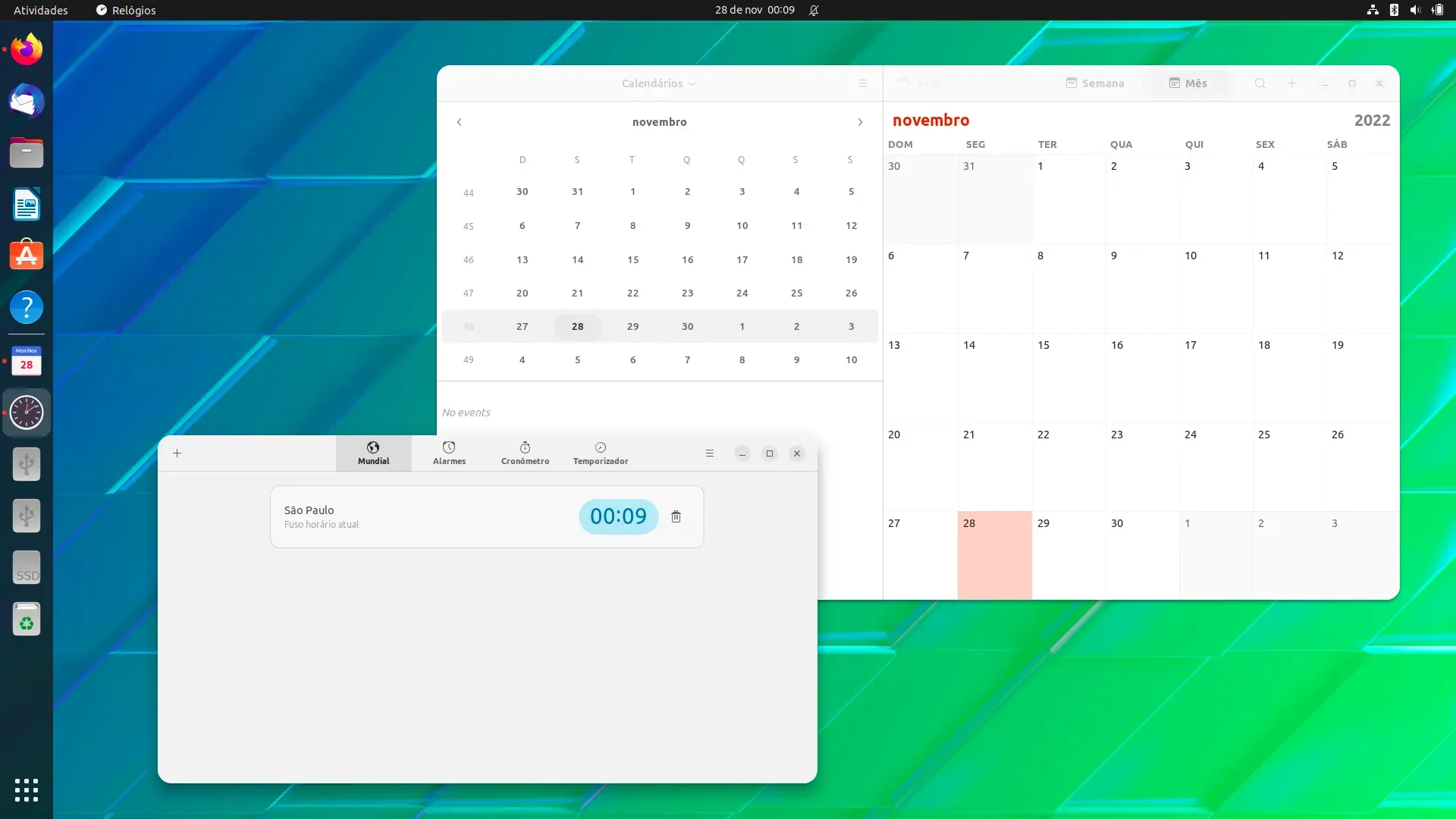Open top bar date and time menu
Viewport: 1456px width, 819px height.
tap(755, 10)
